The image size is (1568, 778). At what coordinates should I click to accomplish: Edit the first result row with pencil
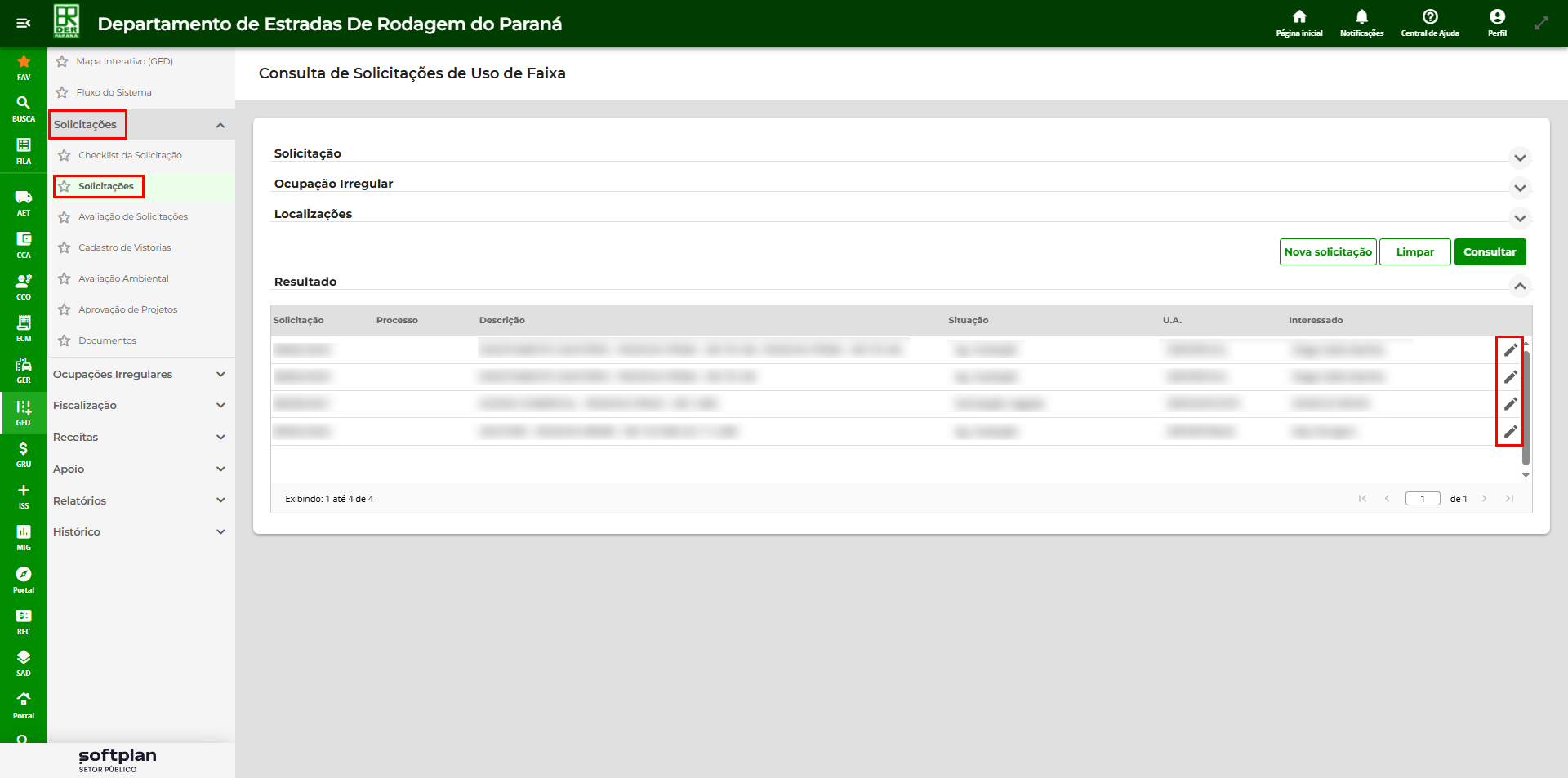(x=1510, y=350)
